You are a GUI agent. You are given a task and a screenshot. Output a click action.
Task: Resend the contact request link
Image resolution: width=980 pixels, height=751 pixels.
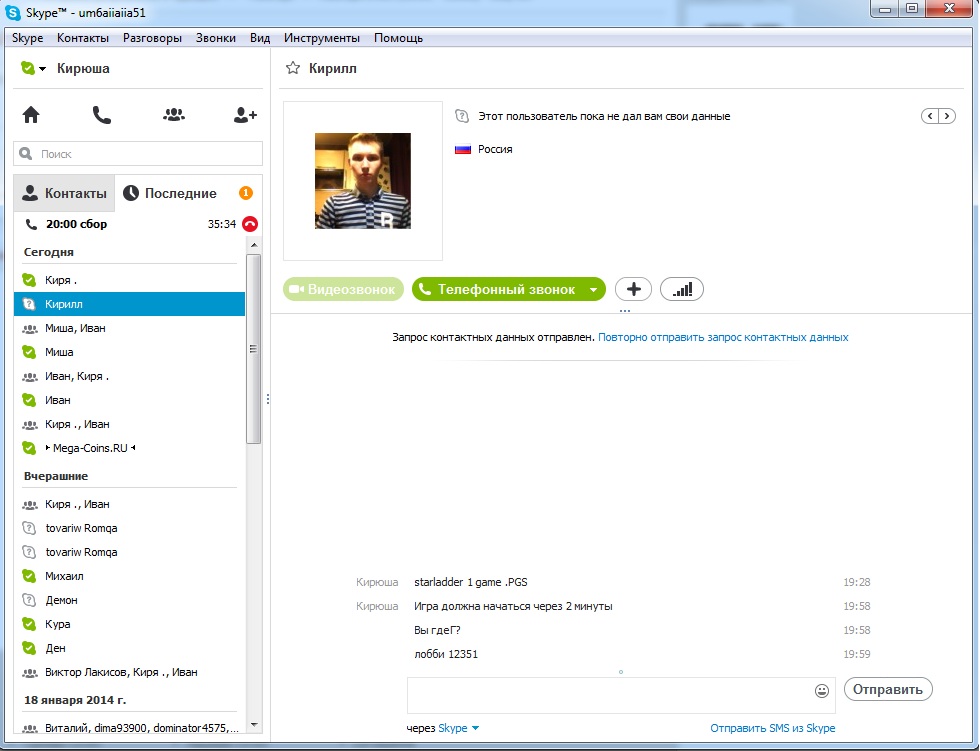click(x=723, y=337)
